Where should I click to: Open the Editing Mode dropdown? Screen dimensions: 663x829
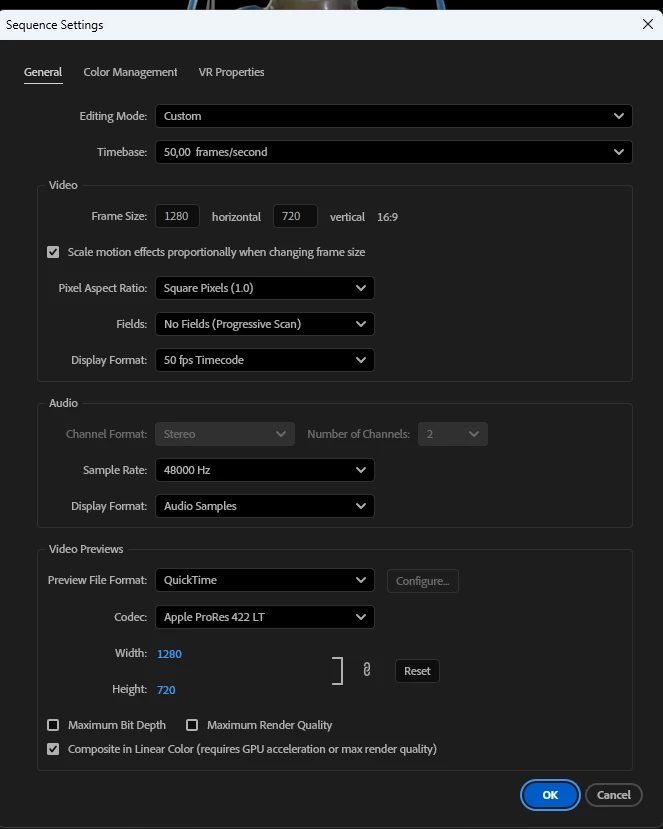pos(393,116)
